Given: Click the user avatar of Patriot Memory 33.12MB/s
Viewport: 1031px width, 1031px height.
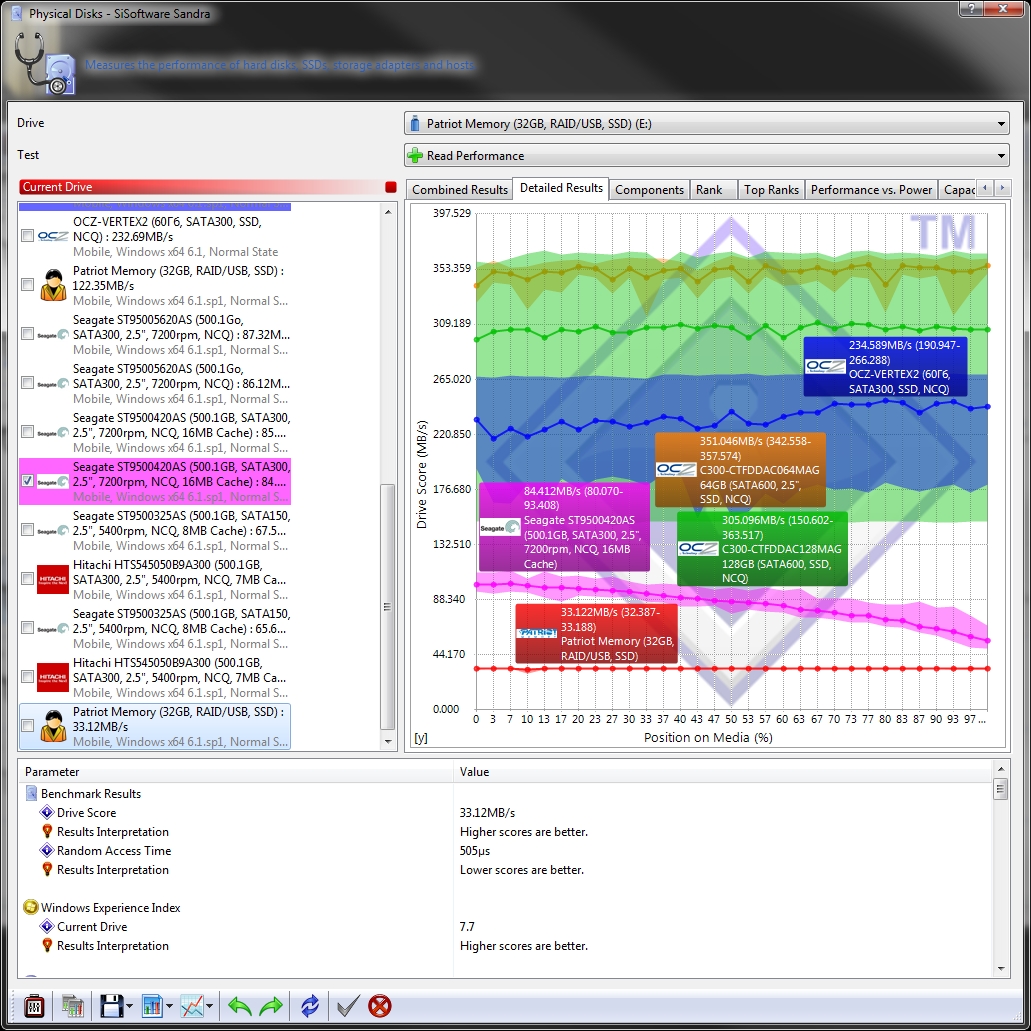Looking at the screenshot, I should coord(53,726).
